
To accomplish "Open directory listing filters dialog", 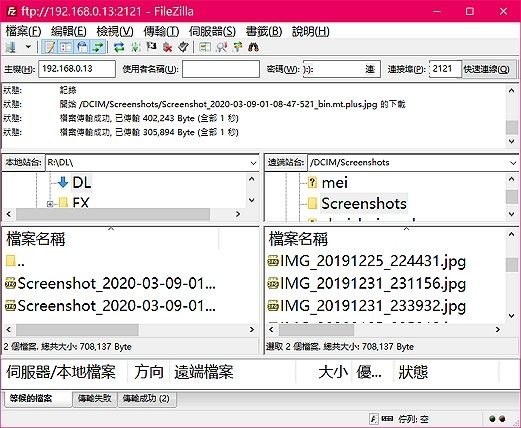I will point(205,47).
